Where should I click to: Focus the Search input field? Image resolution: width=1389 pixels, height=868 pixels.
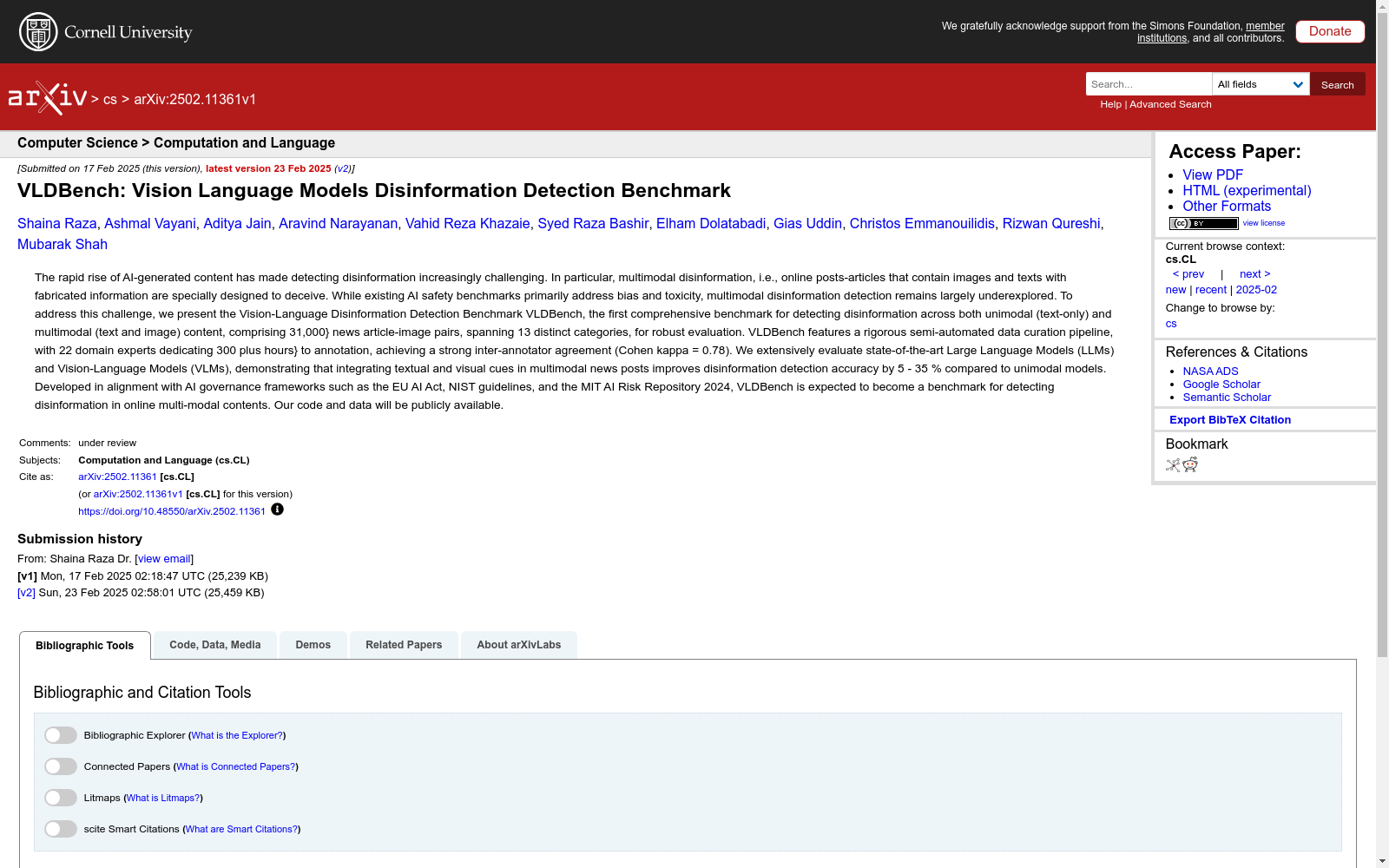click(x=1149, y=84)
